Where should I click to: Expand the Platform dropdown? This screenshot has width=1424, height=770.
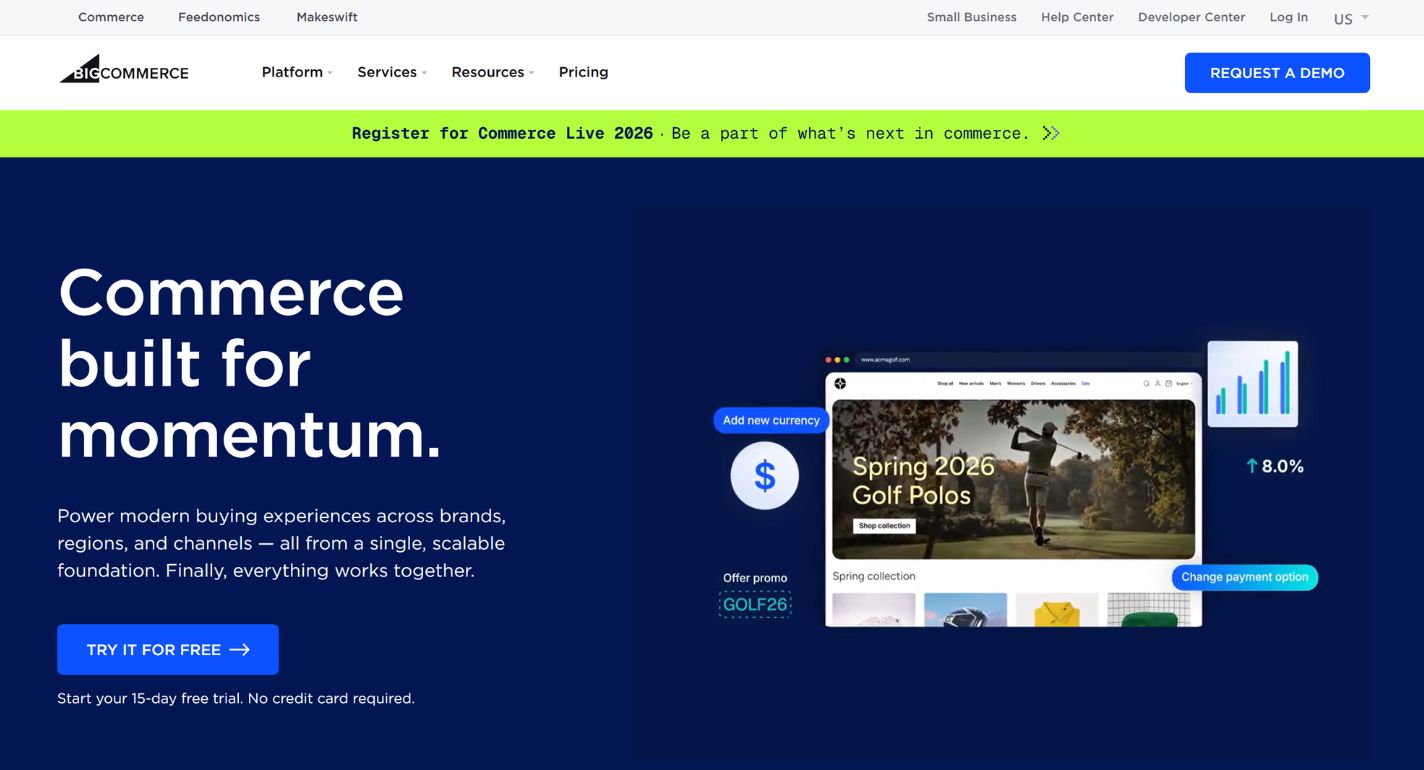295,71
